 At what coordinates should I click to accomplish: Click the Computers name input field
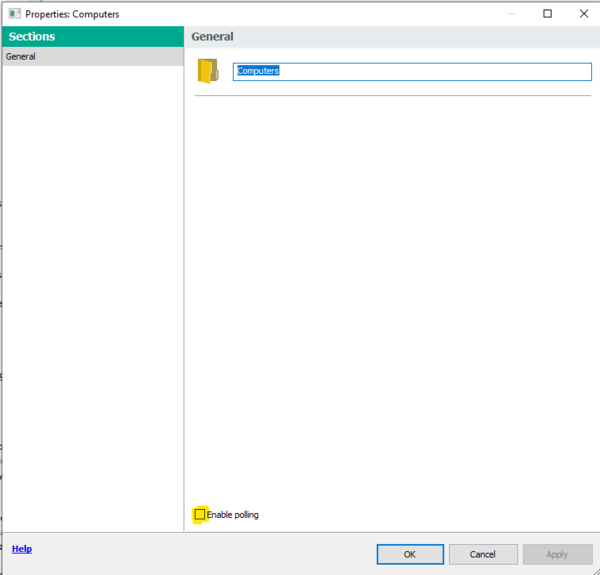tap(412, 72)
